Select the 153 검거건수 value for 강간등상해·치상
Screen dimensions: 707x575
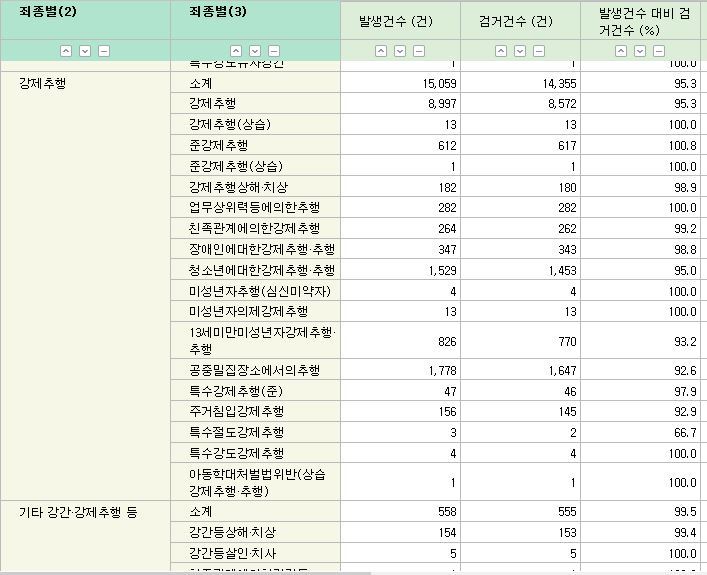coord(567,533)
